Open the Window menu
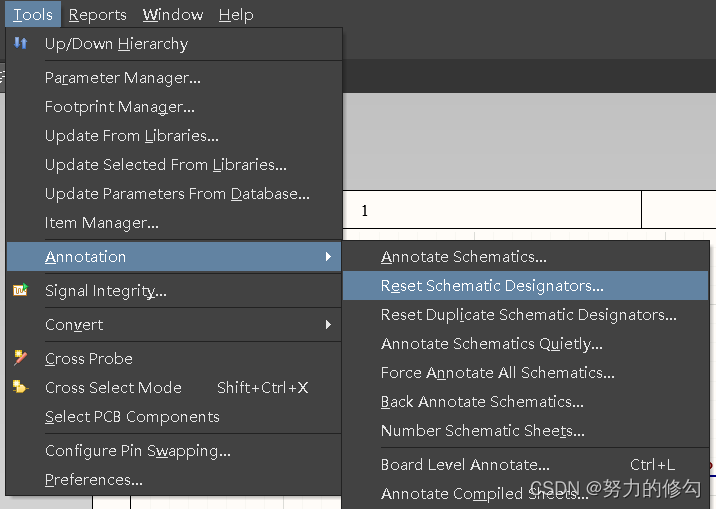The height and width of the screenshot is (509, 716). tap(173, 15)
